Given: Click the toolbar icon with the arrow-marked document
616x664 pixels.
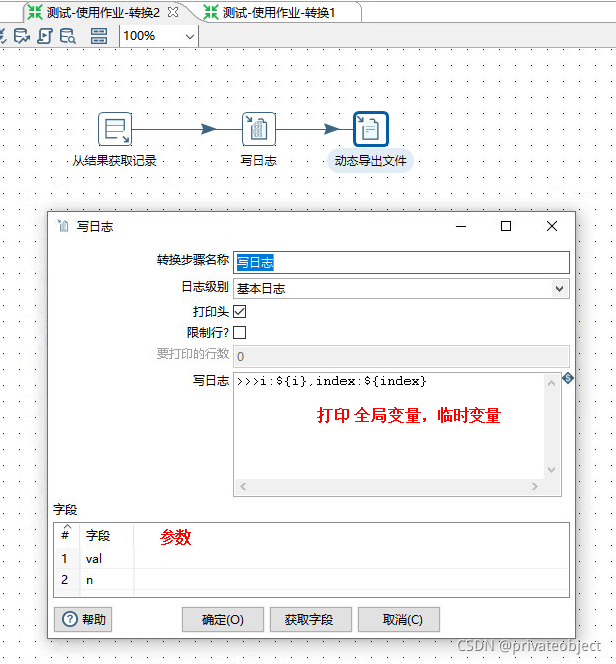Looking at the screenshot, I should [x=22, y=36].
